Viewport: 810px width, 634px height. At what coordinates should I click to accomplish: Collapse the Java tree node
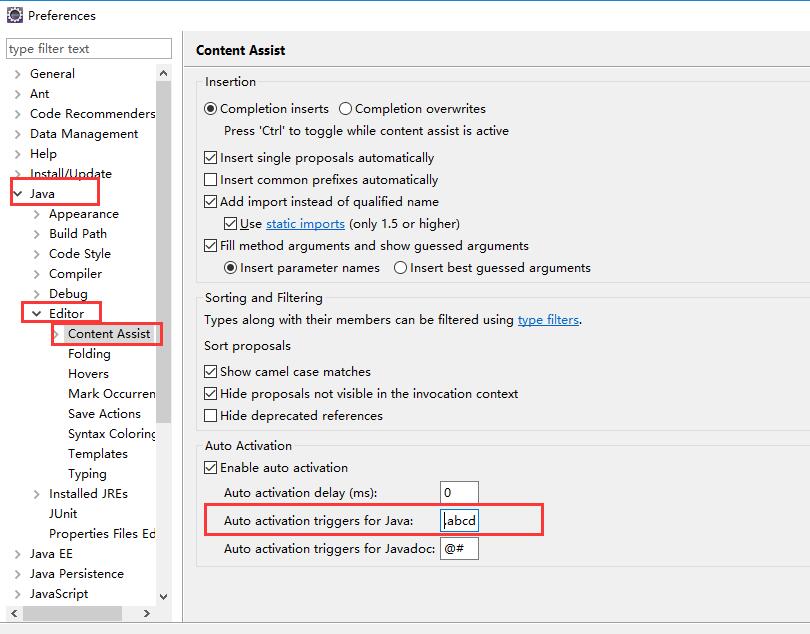point(18,194)
